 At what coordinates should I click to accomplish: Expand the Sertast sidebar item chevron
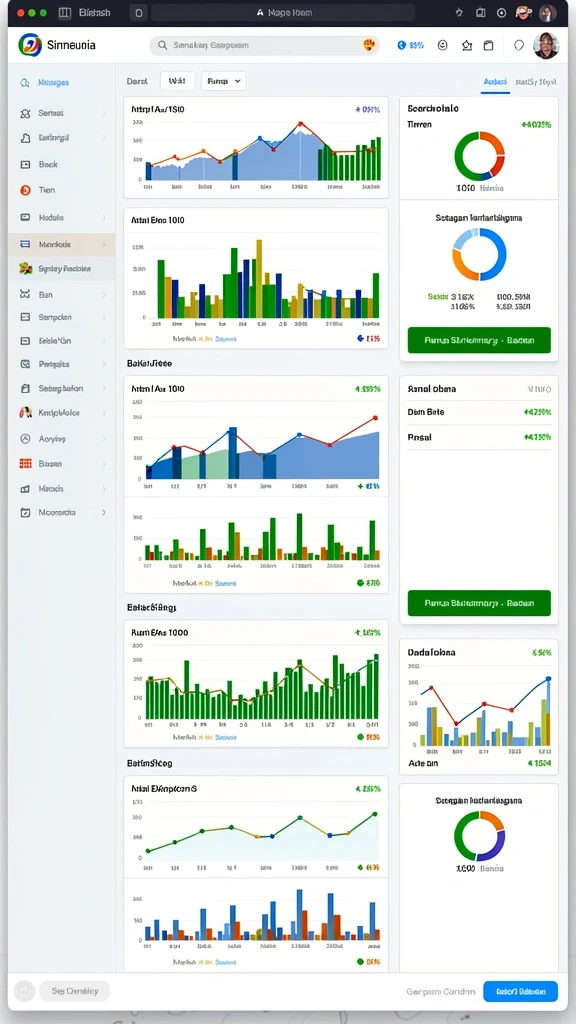point(104,113)
